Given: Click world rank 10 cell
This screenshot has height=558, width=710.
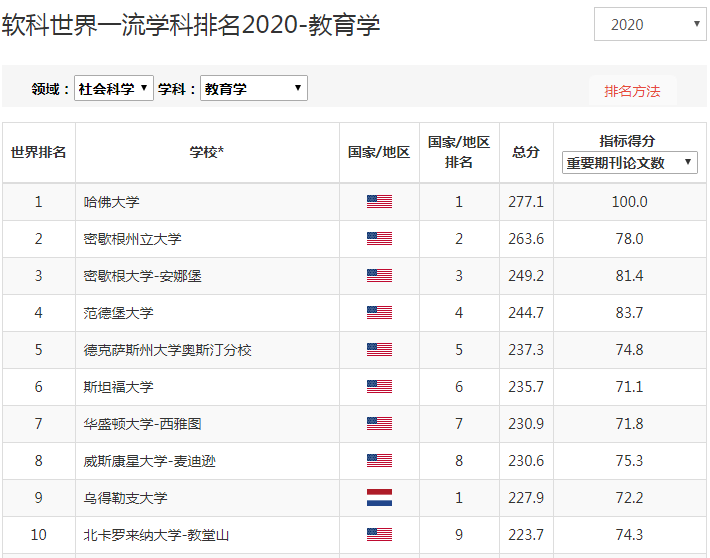Looking at the screenshot, I should (x=38, y=534).
